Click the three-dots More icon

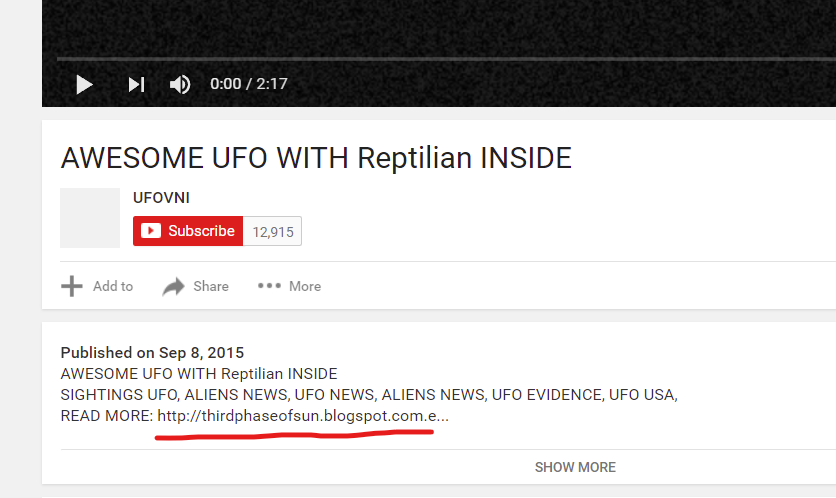click(x=269, y=286)
